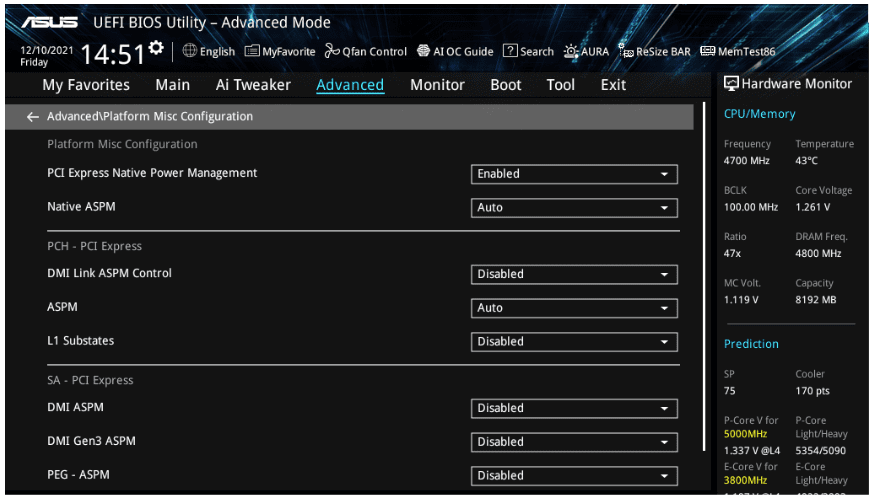The width and height of the screenshot is (877, 497).
Task: Click the 3800MHz E-Core prediction value
Action: [x=746, y=480]
